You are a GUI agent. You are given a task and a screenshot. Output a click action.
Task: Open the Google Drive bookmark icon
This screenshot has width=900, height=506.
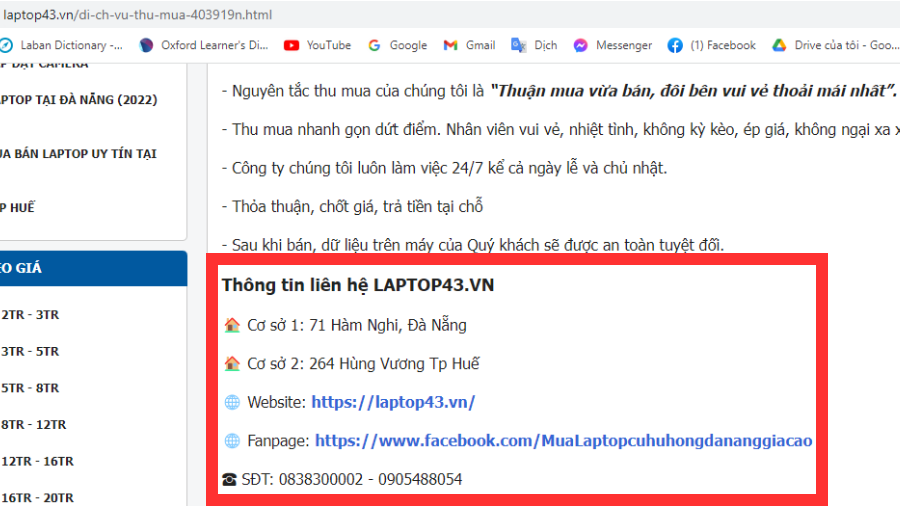coord(779,45)
